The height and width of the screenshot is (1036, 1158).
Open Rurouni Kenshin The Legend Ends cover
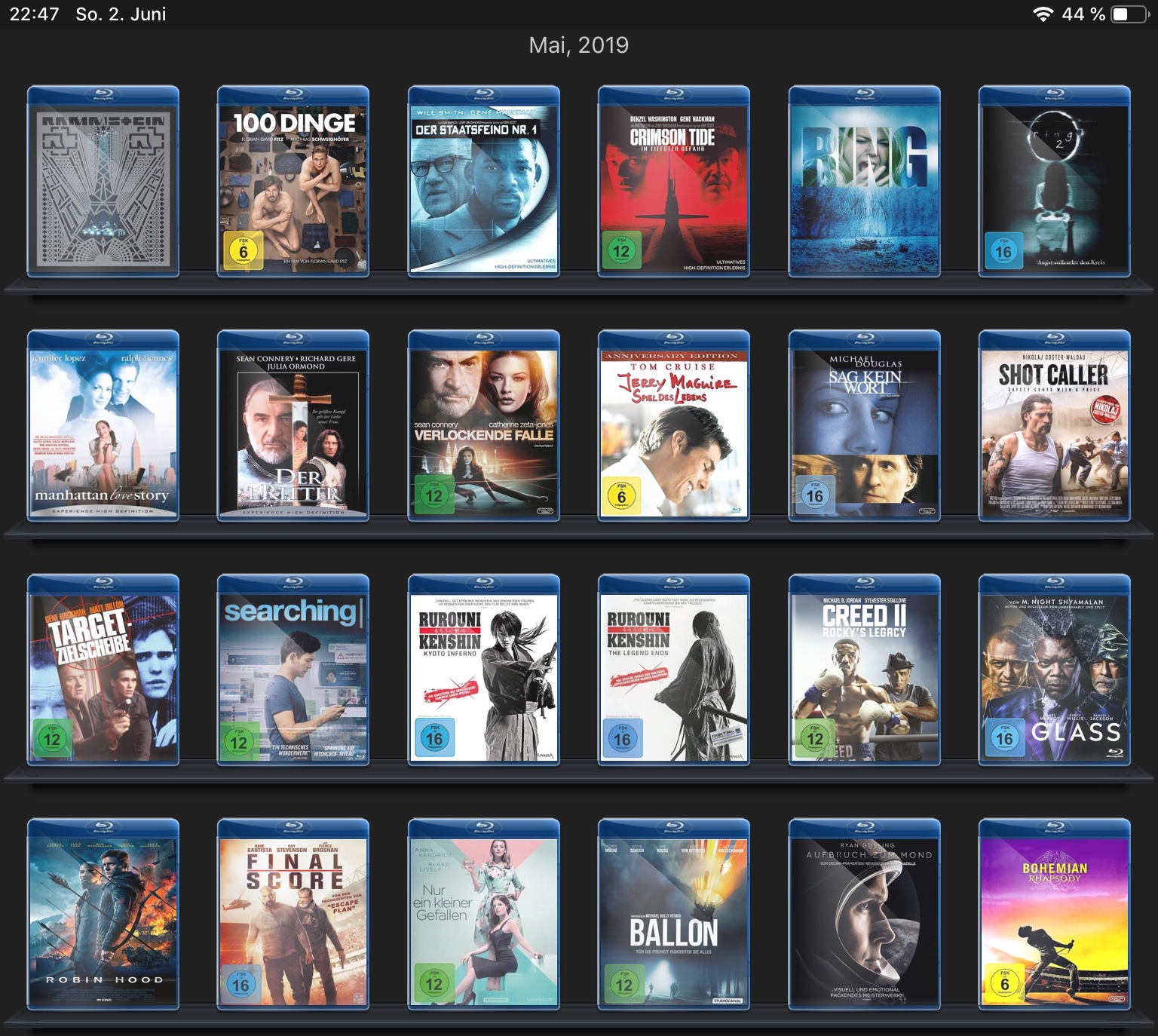(x=674, y=670)
